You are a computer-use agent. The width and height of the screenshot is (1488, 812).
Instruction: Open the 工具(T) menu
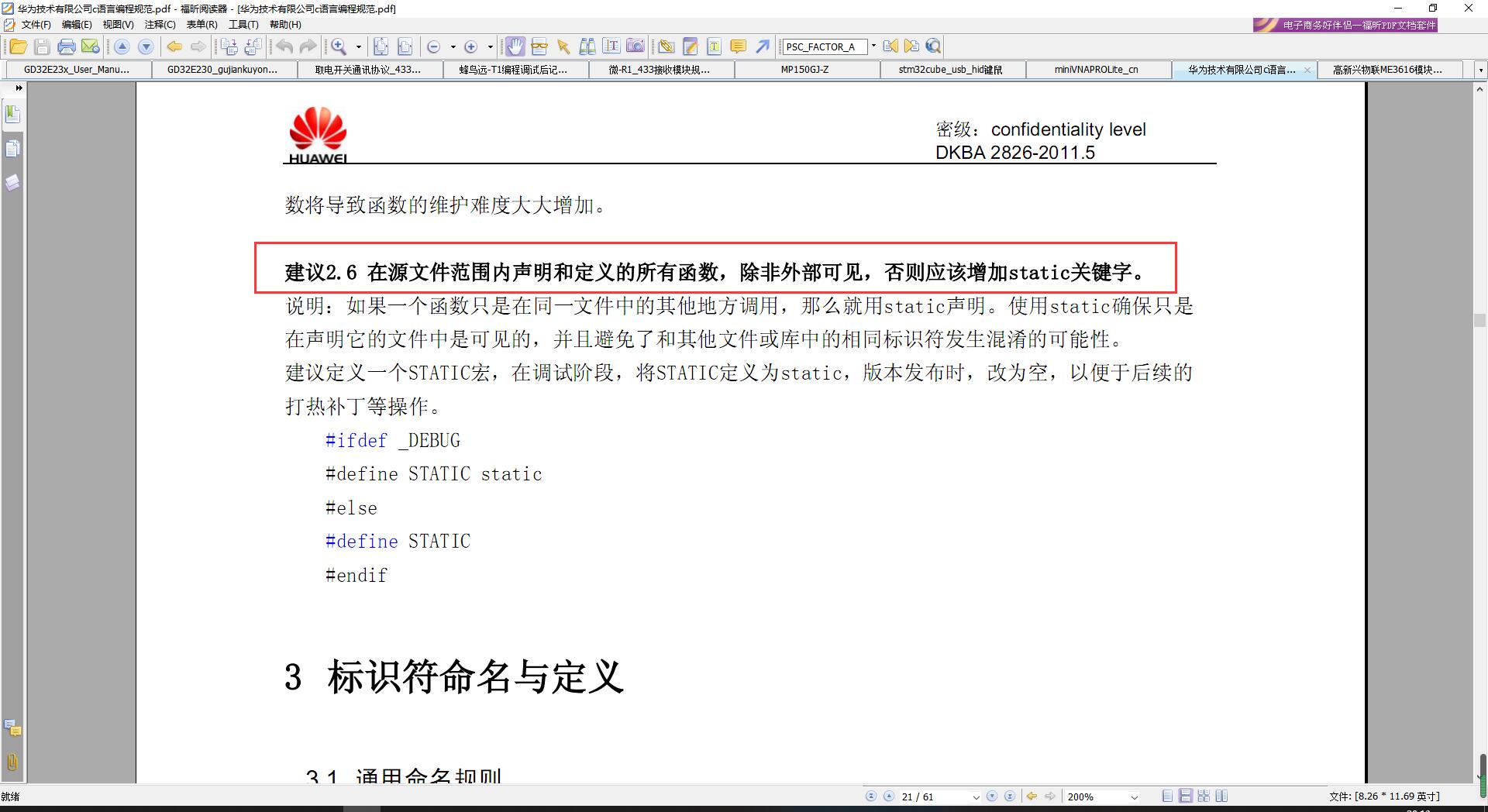click(244, 24)
